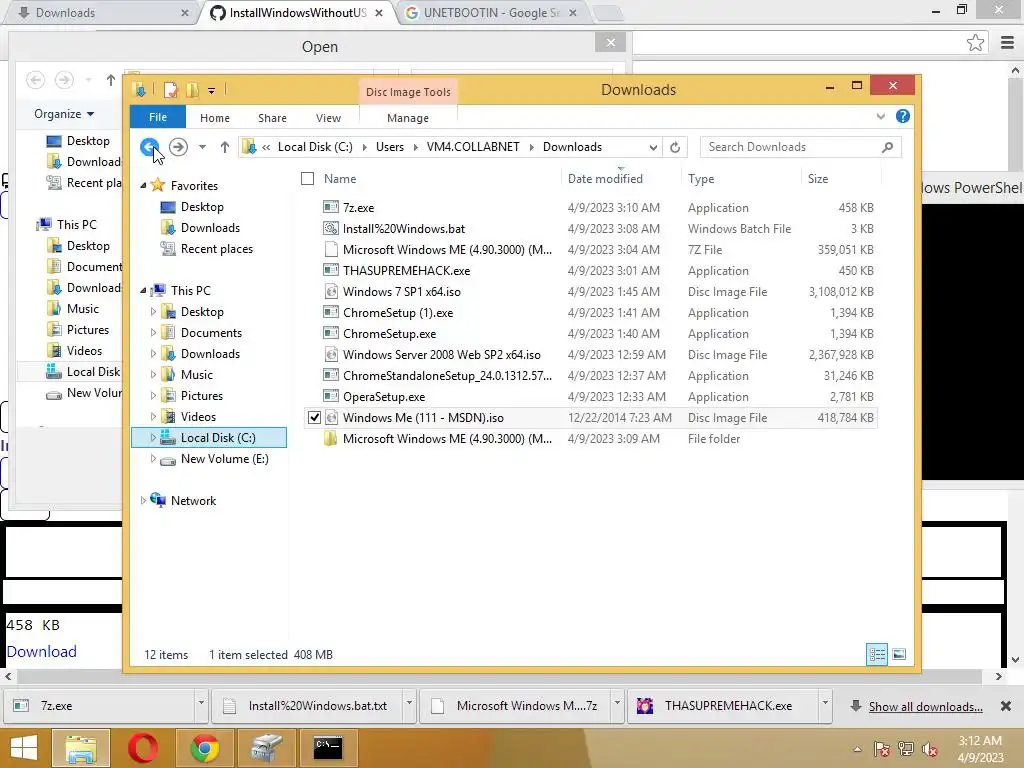Click Show all downloads link
1024x768 pixels.
pyautogui.click(x=925, y=707)
